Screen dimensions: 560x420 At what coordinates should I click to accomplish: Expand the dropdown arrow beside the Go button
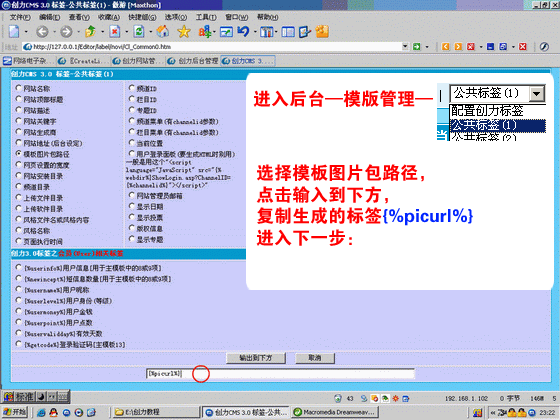[427, 47]
